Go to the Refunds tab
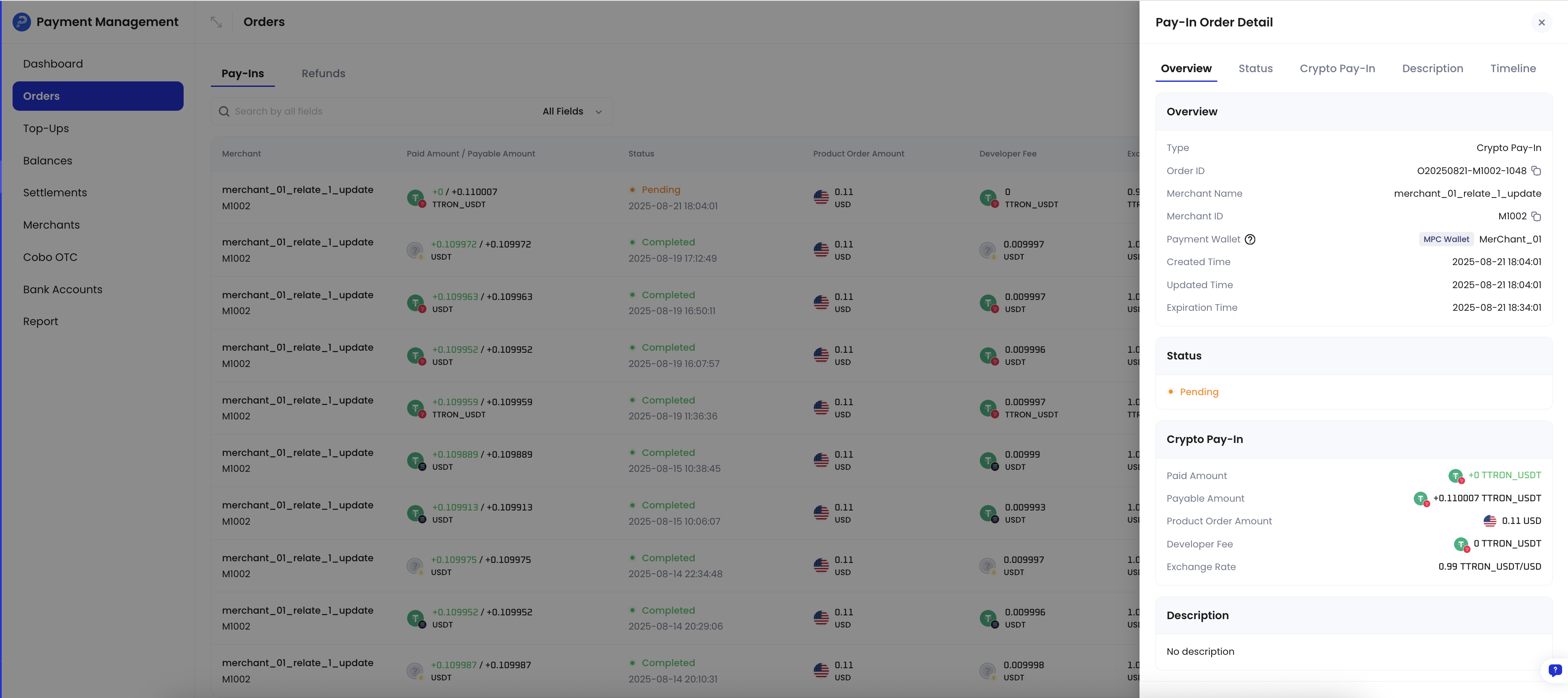 (x=323, y=74)
